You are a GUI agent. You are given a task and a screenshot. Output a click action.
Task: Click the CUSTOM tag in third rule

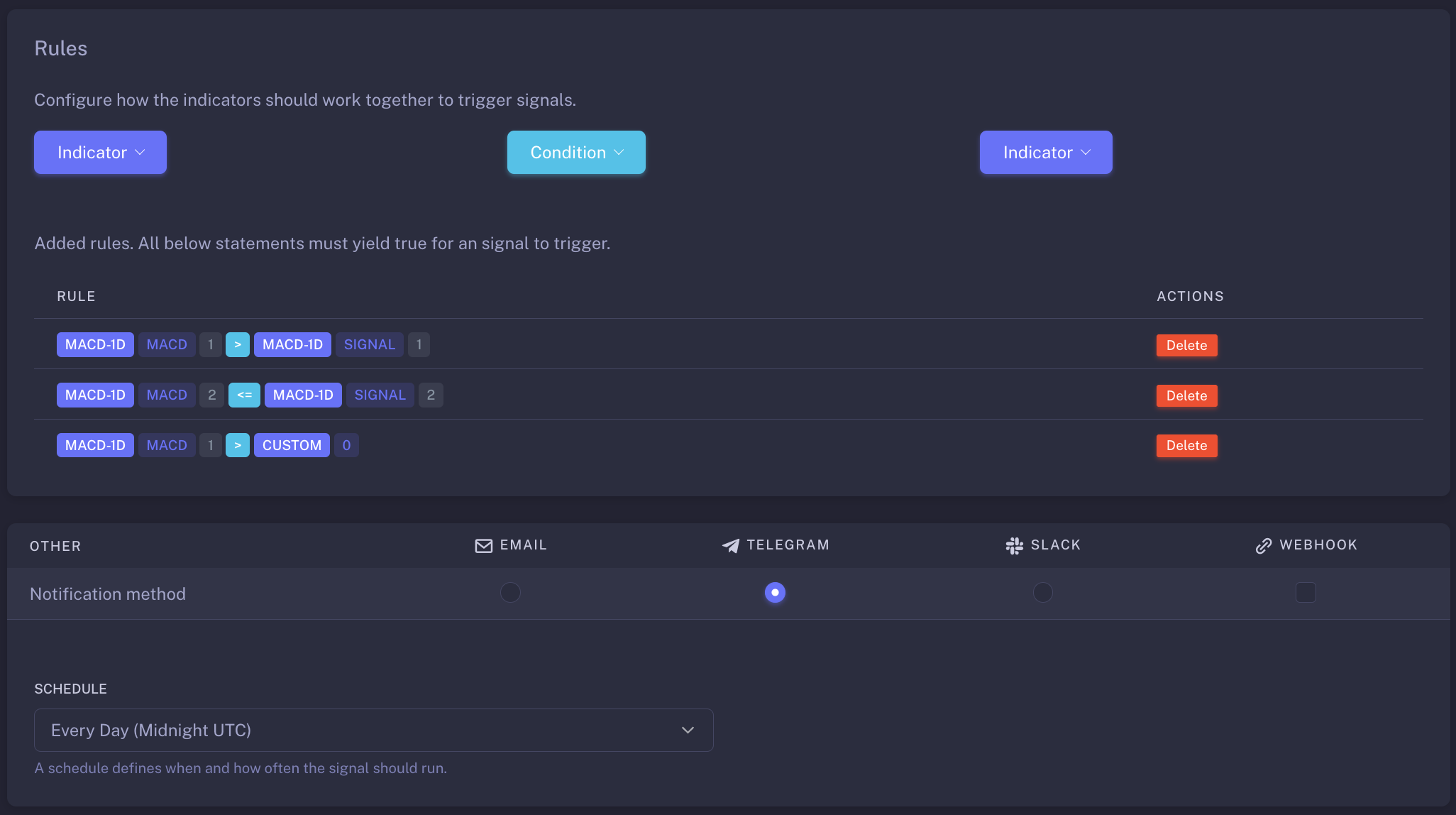[292, 445]
